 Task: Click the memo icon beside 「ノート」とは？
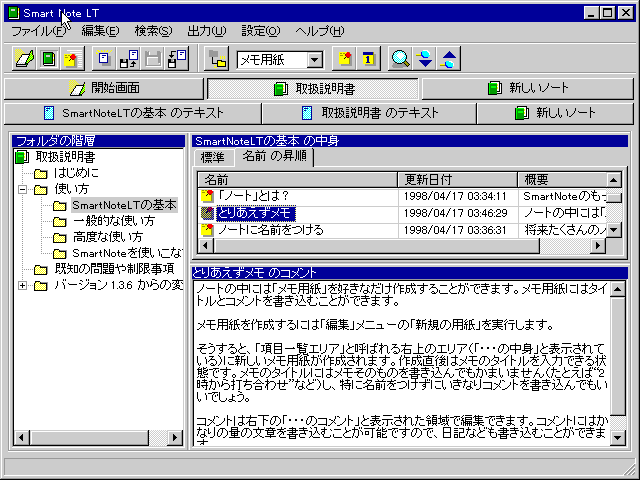coord(207,196)
